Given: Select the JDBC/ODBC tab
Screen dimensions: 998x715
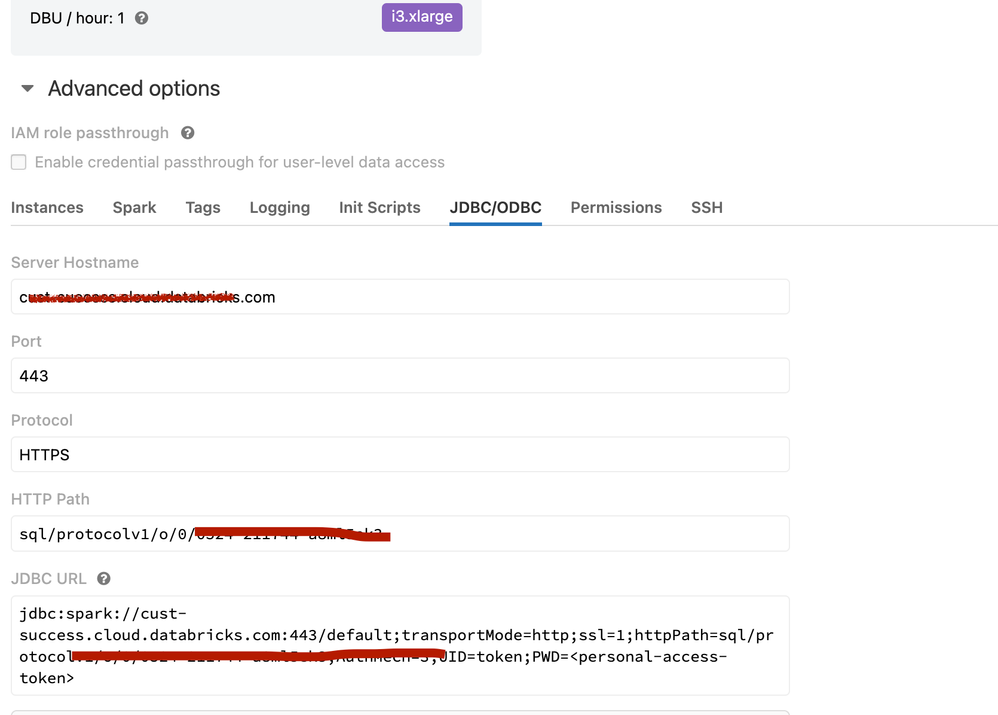Looking at the screenshot, I should (495, 208).
